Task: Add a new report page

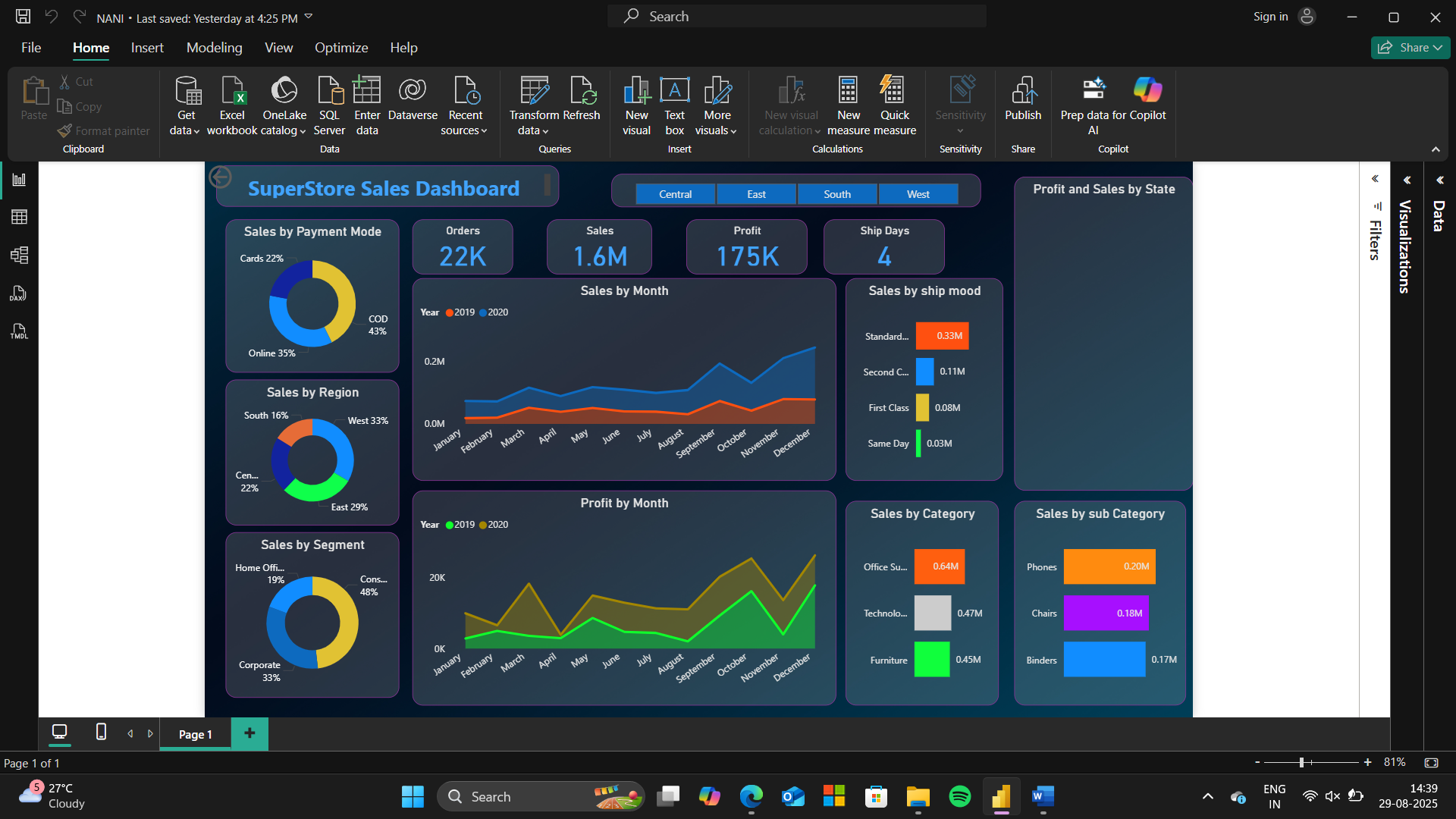Action: [249, 733]
